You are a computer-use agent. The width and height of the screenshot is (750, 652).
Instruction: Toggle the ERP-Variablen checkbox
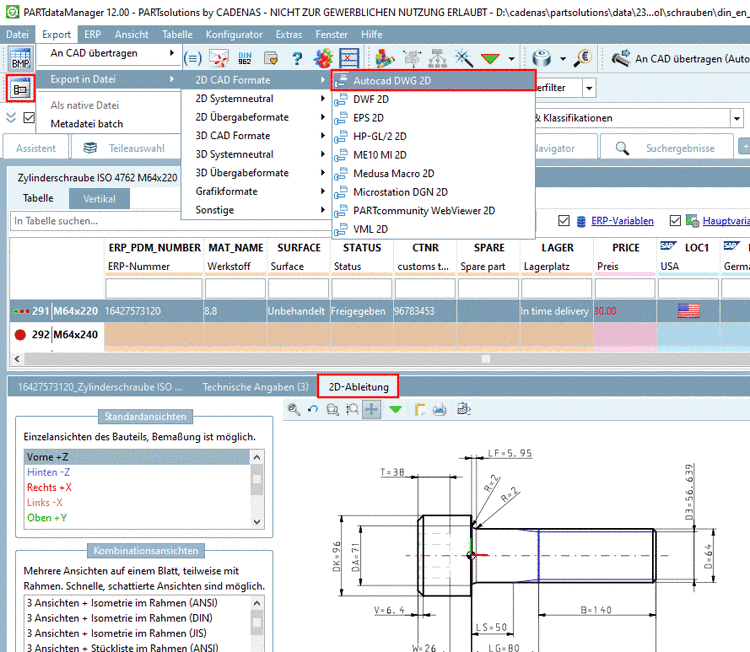point(564,221)
